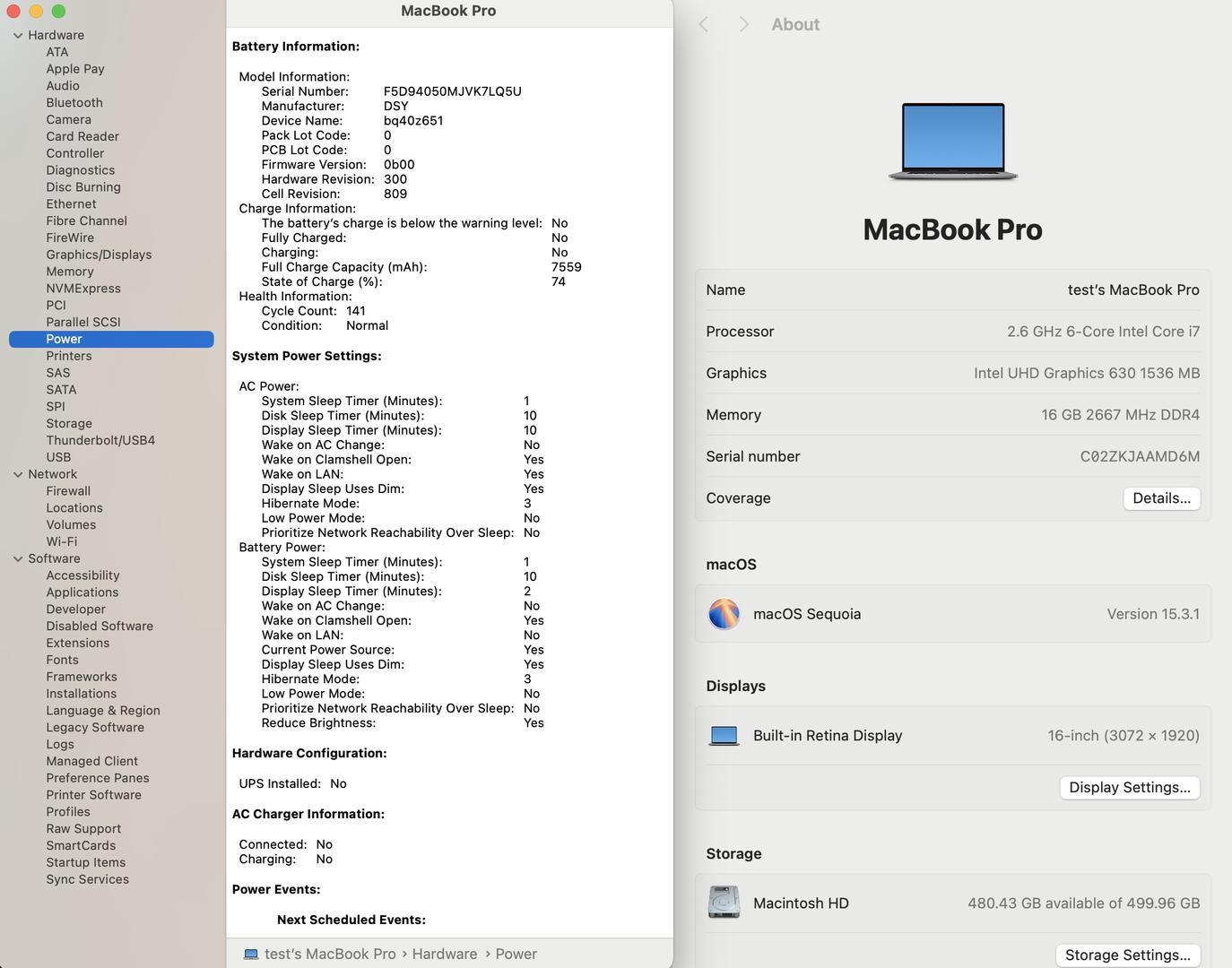1232x968 pixels.
Task: Select Printers in the sidebar
Action: 69,356
